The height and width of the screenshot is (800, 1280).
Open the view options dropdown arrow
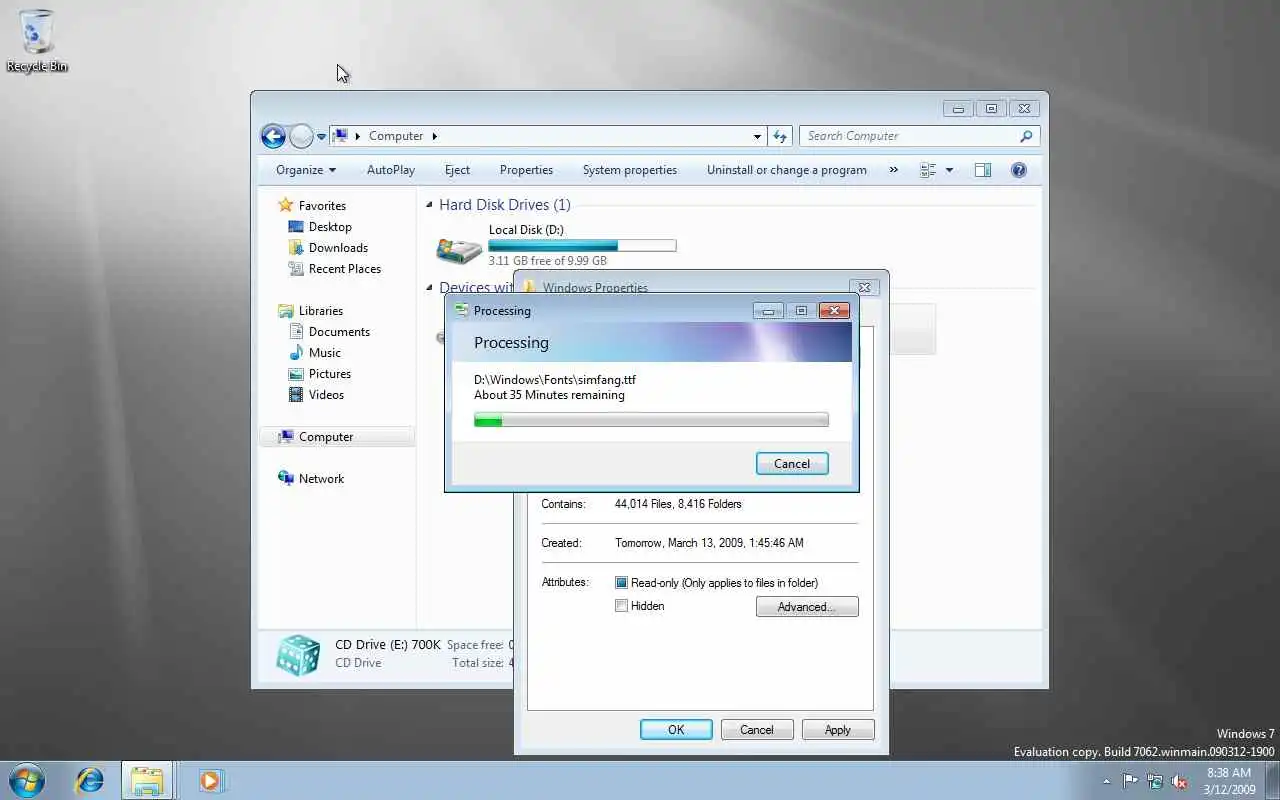[949, 170]
